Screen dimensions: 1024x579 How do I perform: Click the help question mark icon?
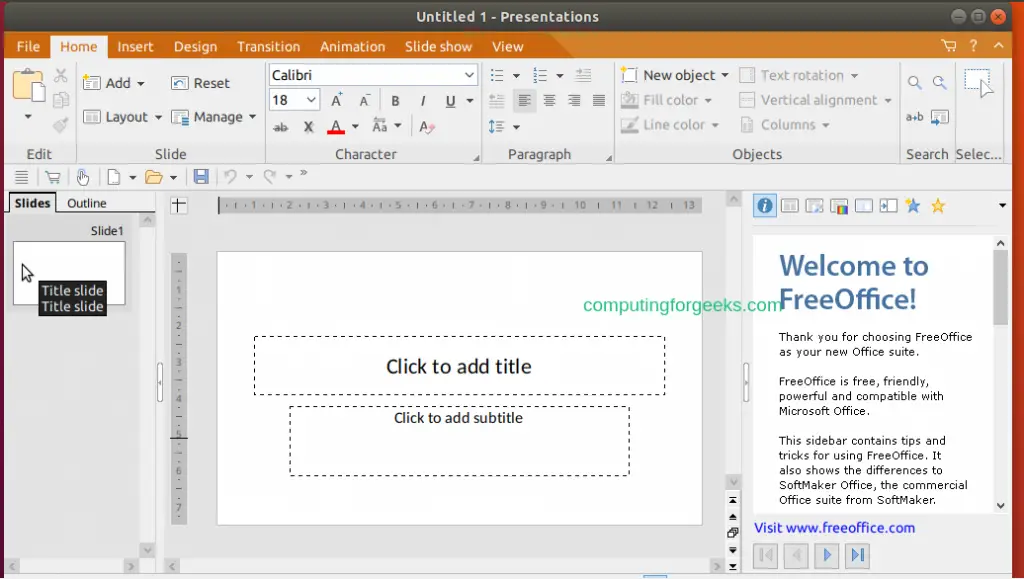pyautogui.click(x=974, y=46)
